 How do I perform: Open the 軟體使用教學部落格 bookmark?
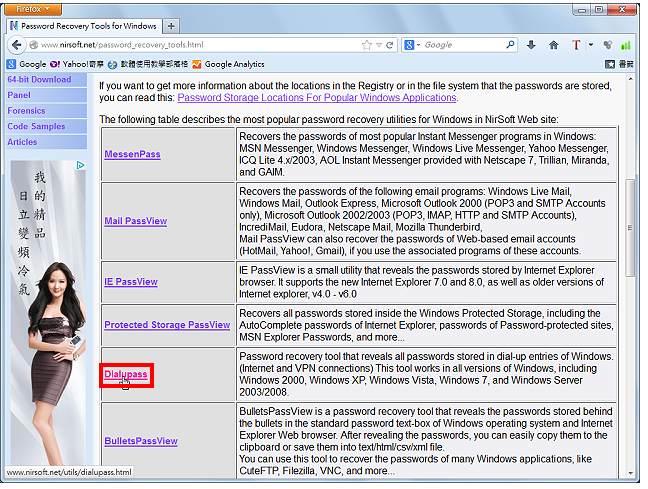point(148,64)
